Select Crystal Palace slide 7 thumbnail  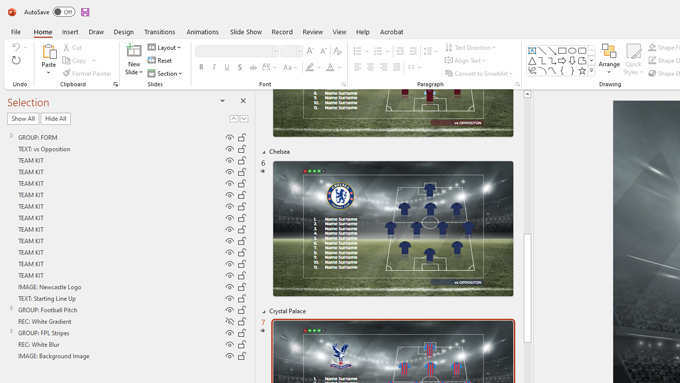click(x=393, y=352)
